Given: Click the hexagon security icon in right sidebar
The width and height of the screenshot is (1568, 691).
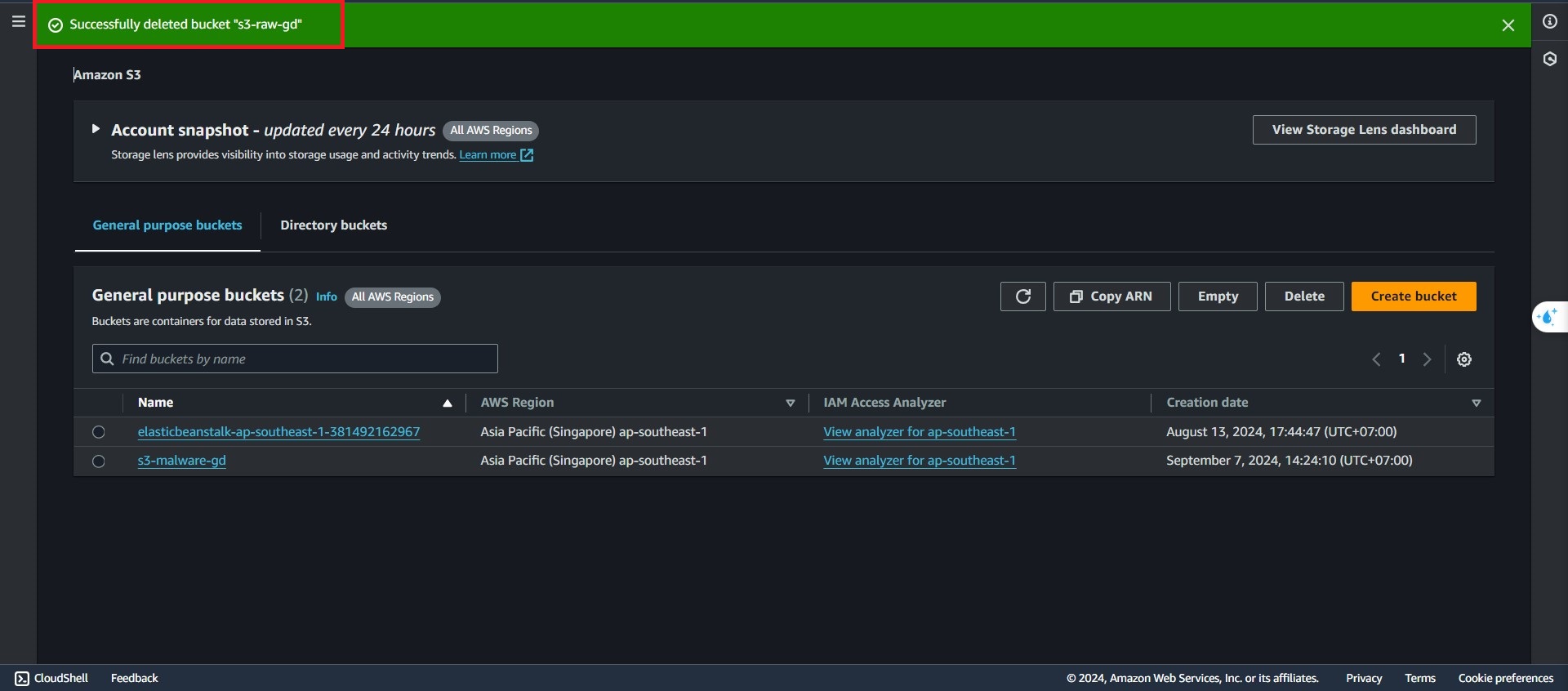Looking at the screenshot, I should [x=1549, y=60].
